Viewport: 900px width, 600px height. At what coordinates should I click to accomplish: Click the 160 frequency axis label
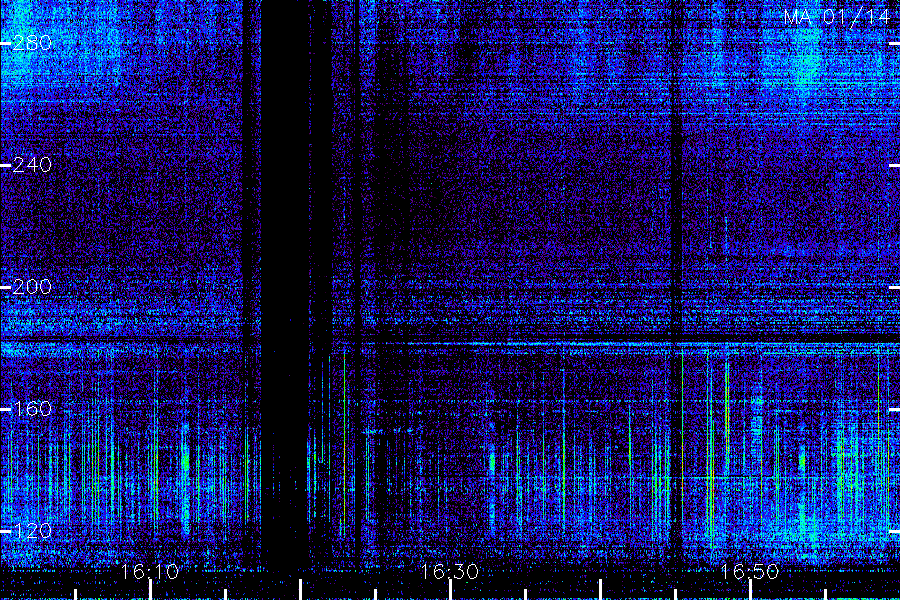[x=32, y=409]
